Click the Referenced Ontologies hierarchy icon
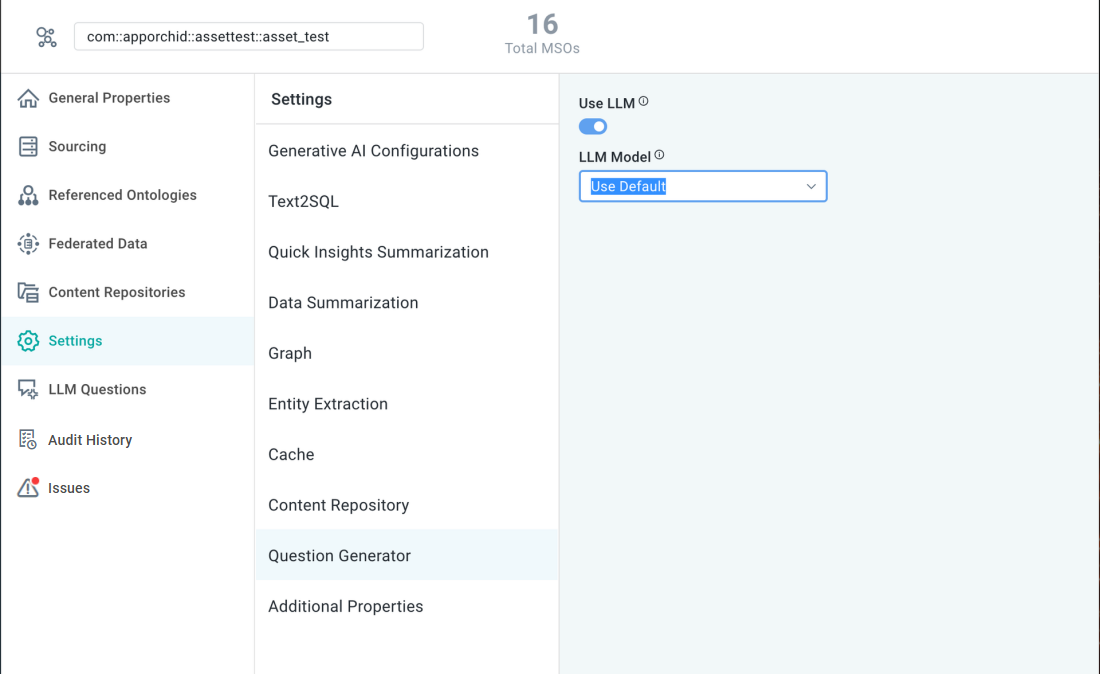Viewport: 1100px width, 674px height. point(28,195)
